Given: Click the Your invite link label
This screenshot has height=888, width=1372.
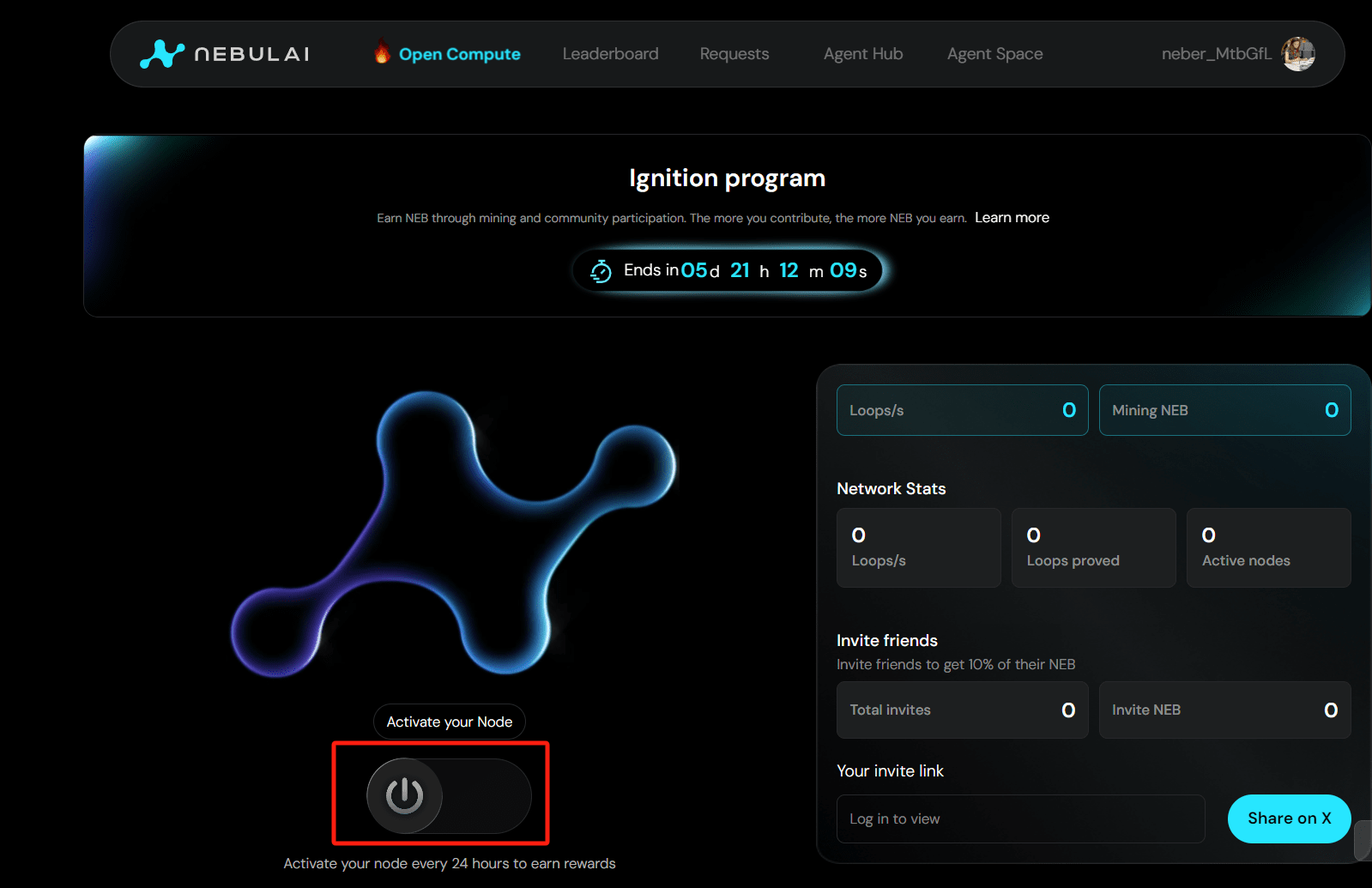Looking at the screenshot, I should click(890, 771).
